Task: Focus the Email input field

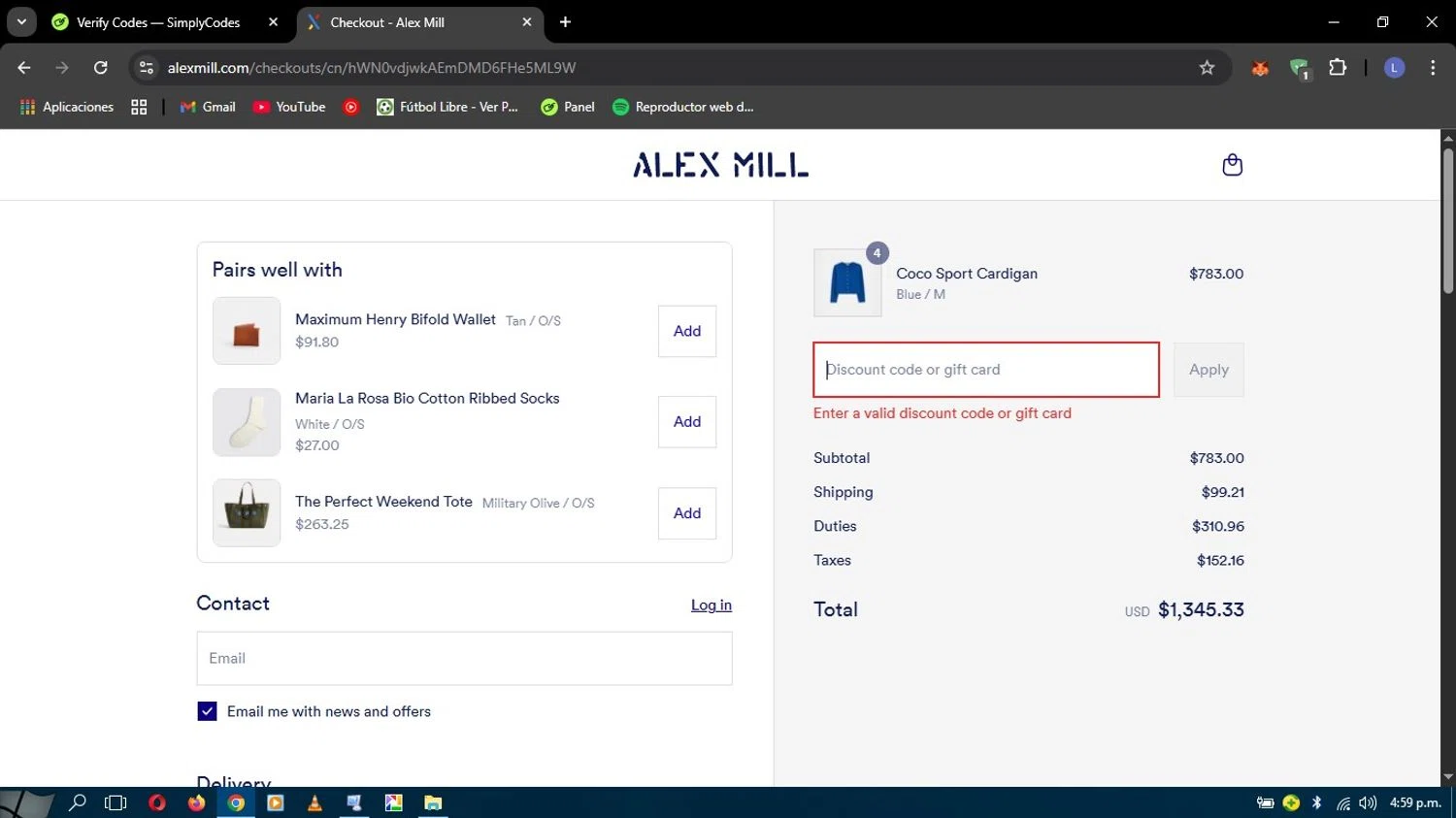Action: 464,658
